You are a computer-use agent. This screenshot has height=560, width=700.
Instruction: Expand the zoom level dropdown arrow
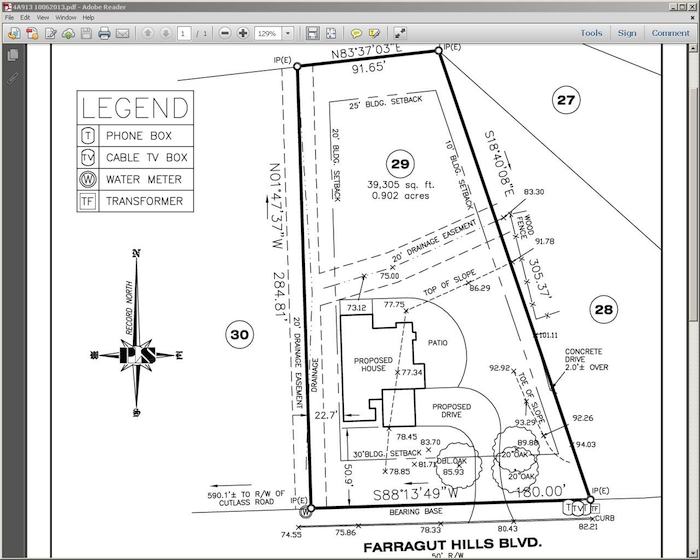(288, 33)
